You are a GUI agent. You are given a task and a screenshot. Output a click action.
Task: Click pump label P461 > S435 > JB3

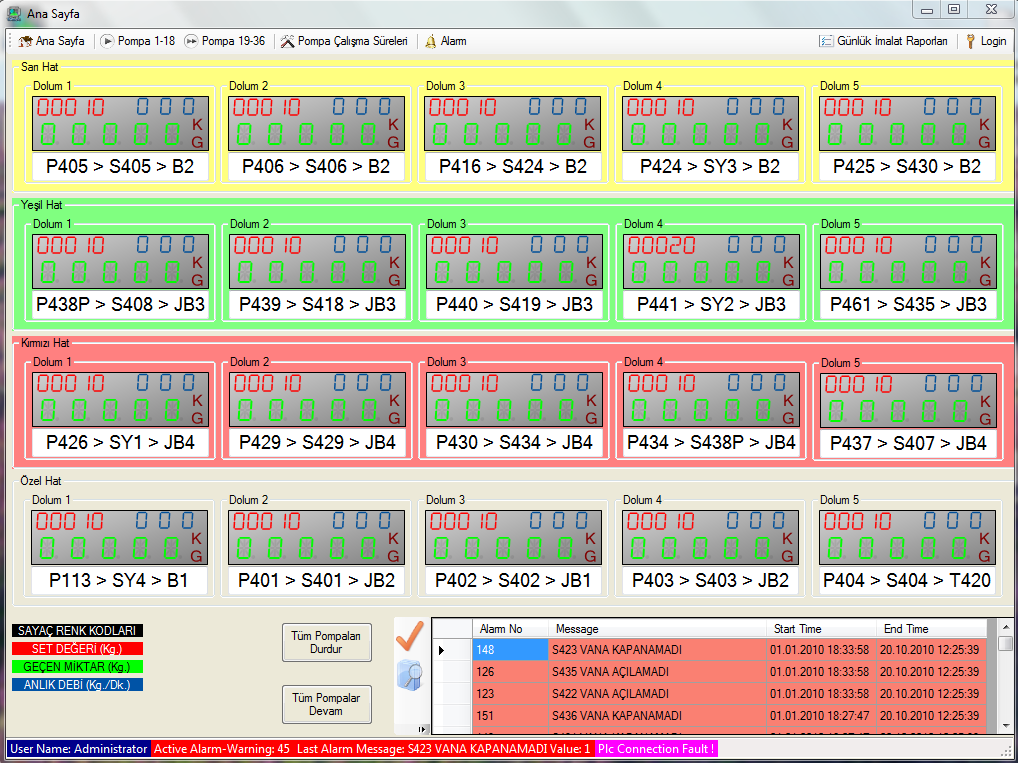908,305
